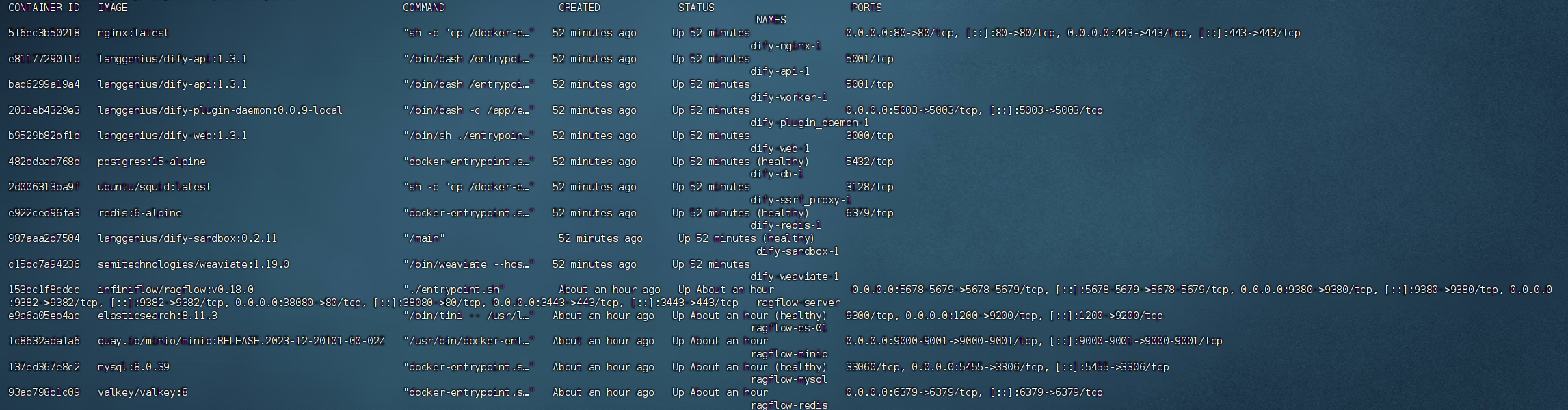
Task: Click the quay.io/minio/minio RELEASE image name
Action: [241, 341]
